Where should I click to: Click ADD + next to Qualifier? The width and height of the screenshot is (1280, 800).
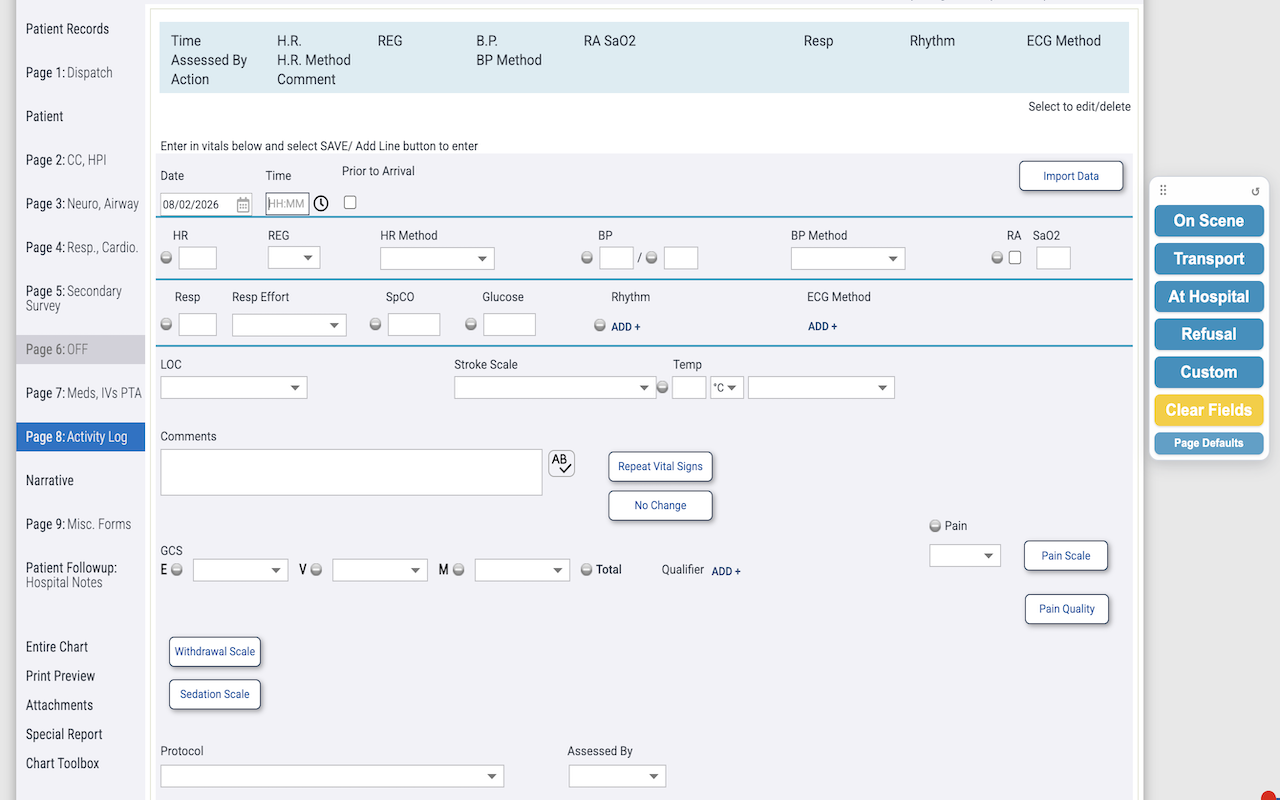(x=726, y=571)
